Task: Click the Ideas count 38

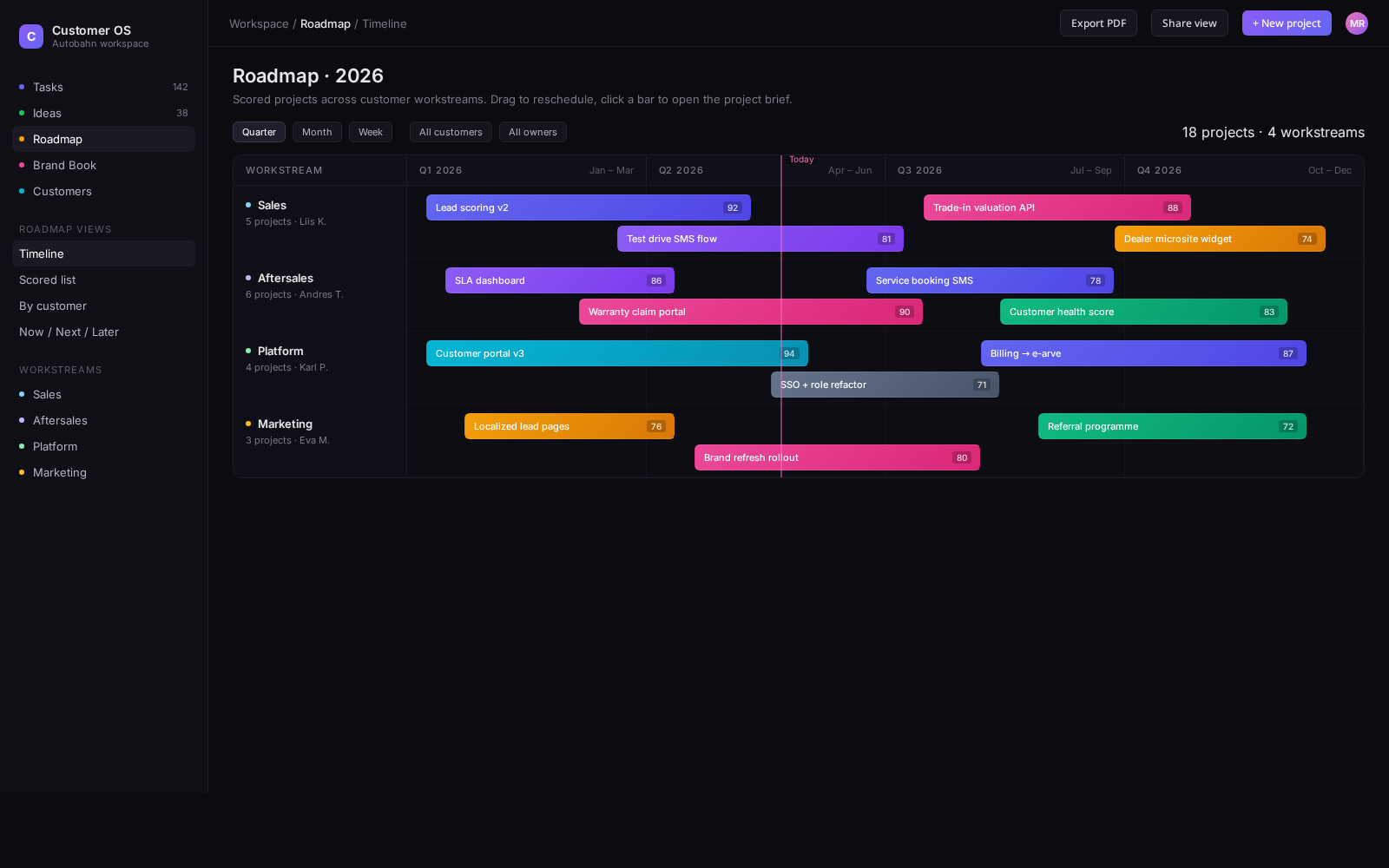Action: (182, 113)
